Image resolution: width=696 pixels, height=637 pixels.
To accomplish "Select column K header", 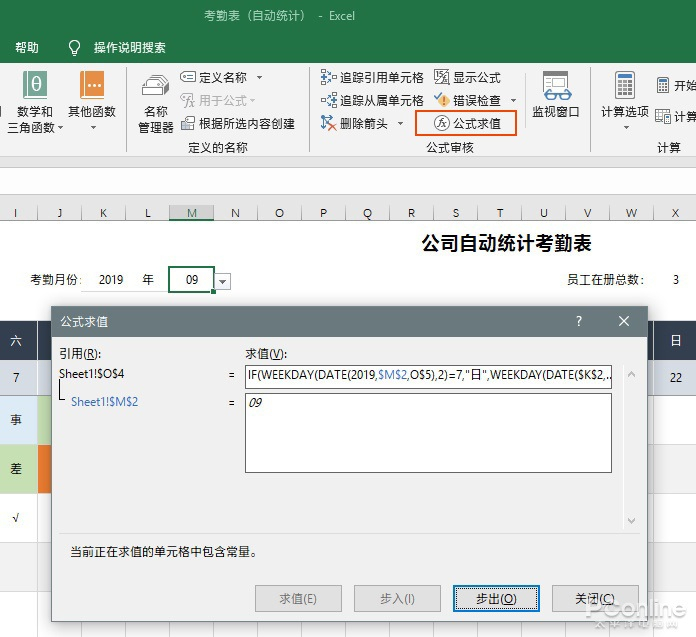I will (x=103, y=213).
